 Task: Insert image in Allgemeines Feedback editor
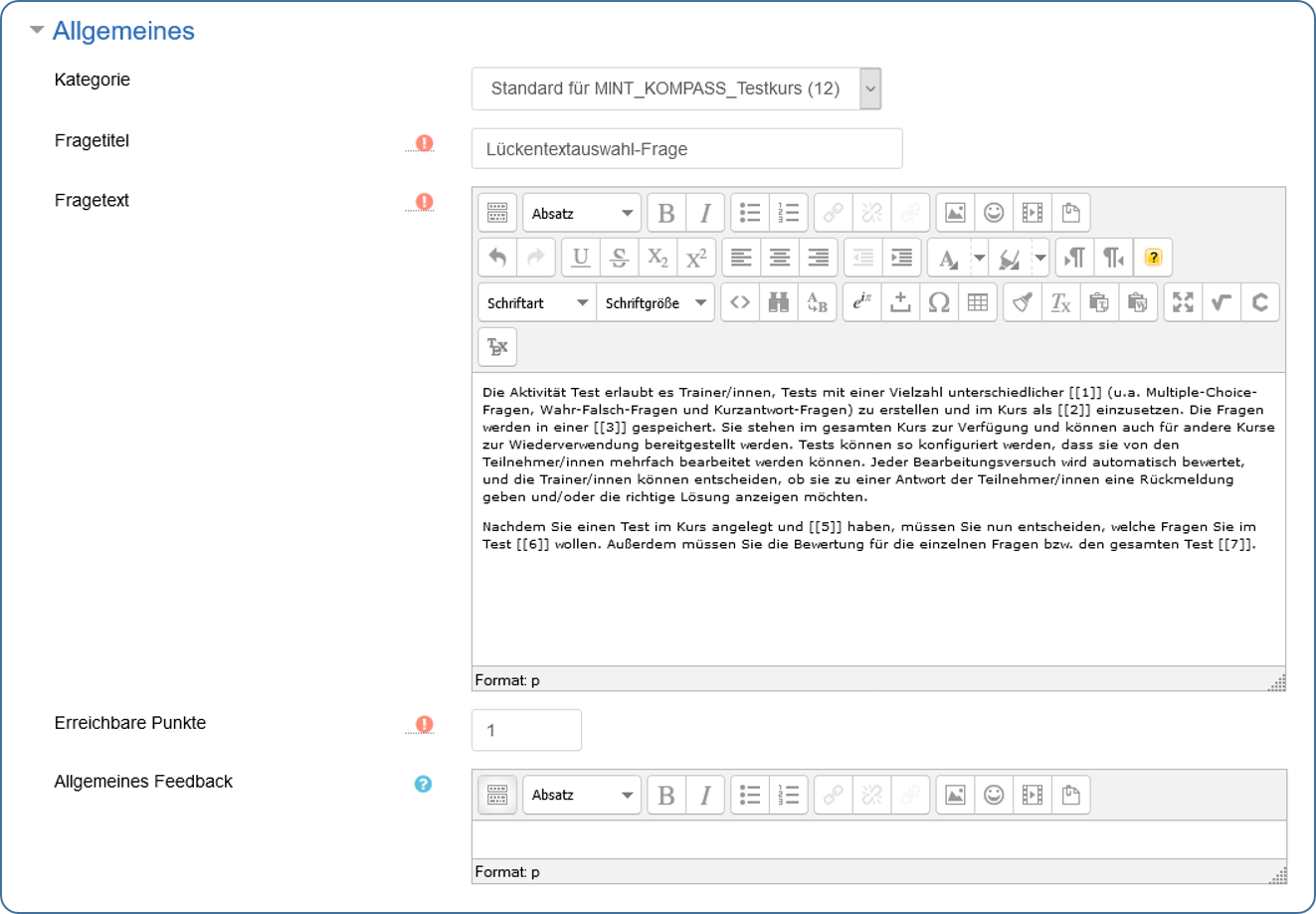[955, 795]
